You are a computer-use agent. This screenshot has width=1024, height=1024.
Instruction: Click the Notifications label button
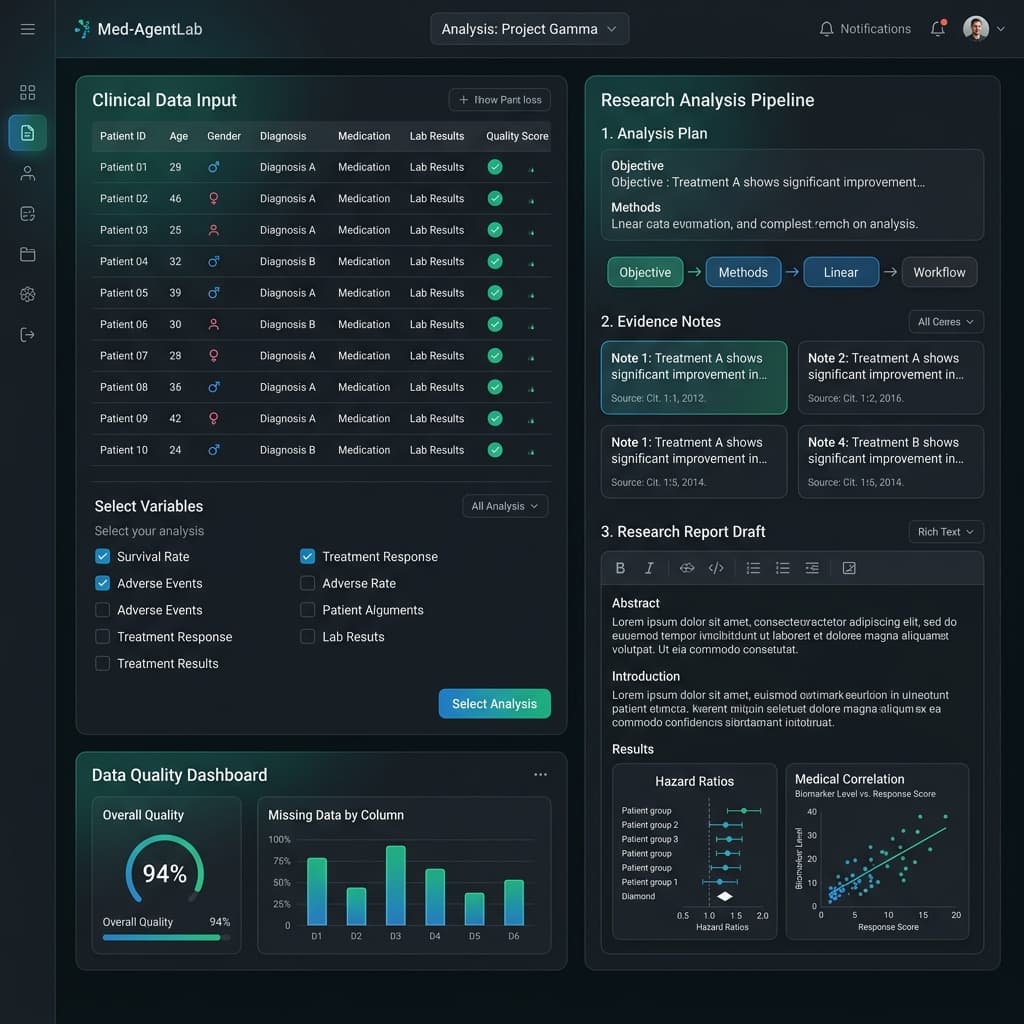tap(865, 29)
